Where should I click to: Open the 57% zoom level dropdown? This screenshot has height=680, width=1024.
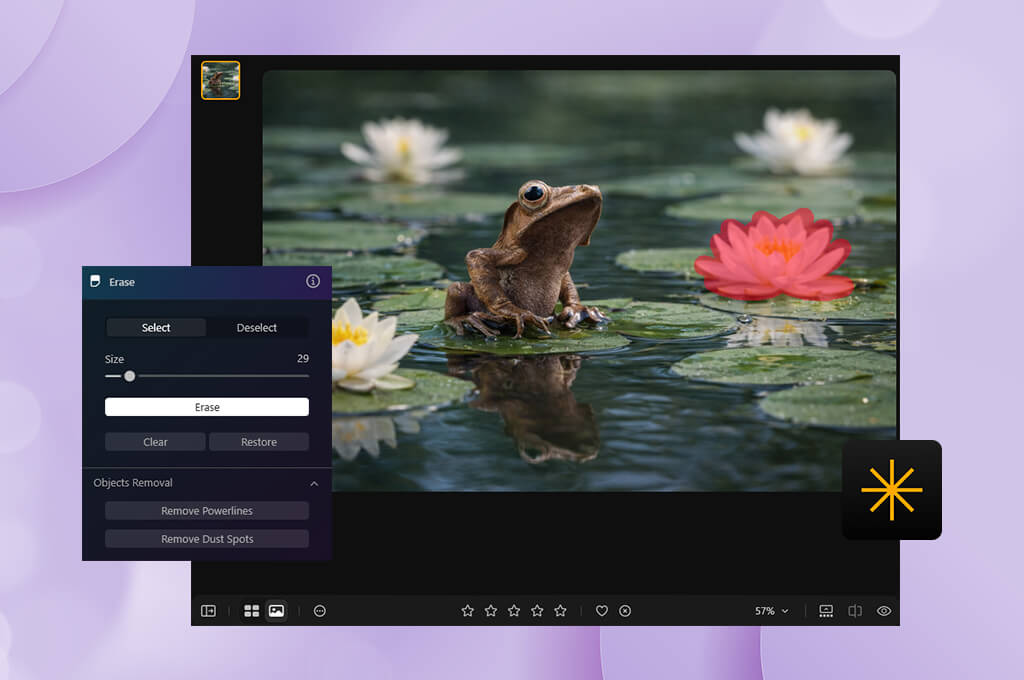coord(771,611)
